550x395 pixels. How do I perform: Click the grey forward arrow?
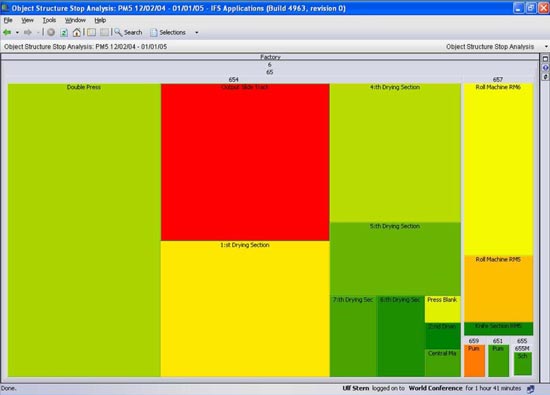(28, 32)
